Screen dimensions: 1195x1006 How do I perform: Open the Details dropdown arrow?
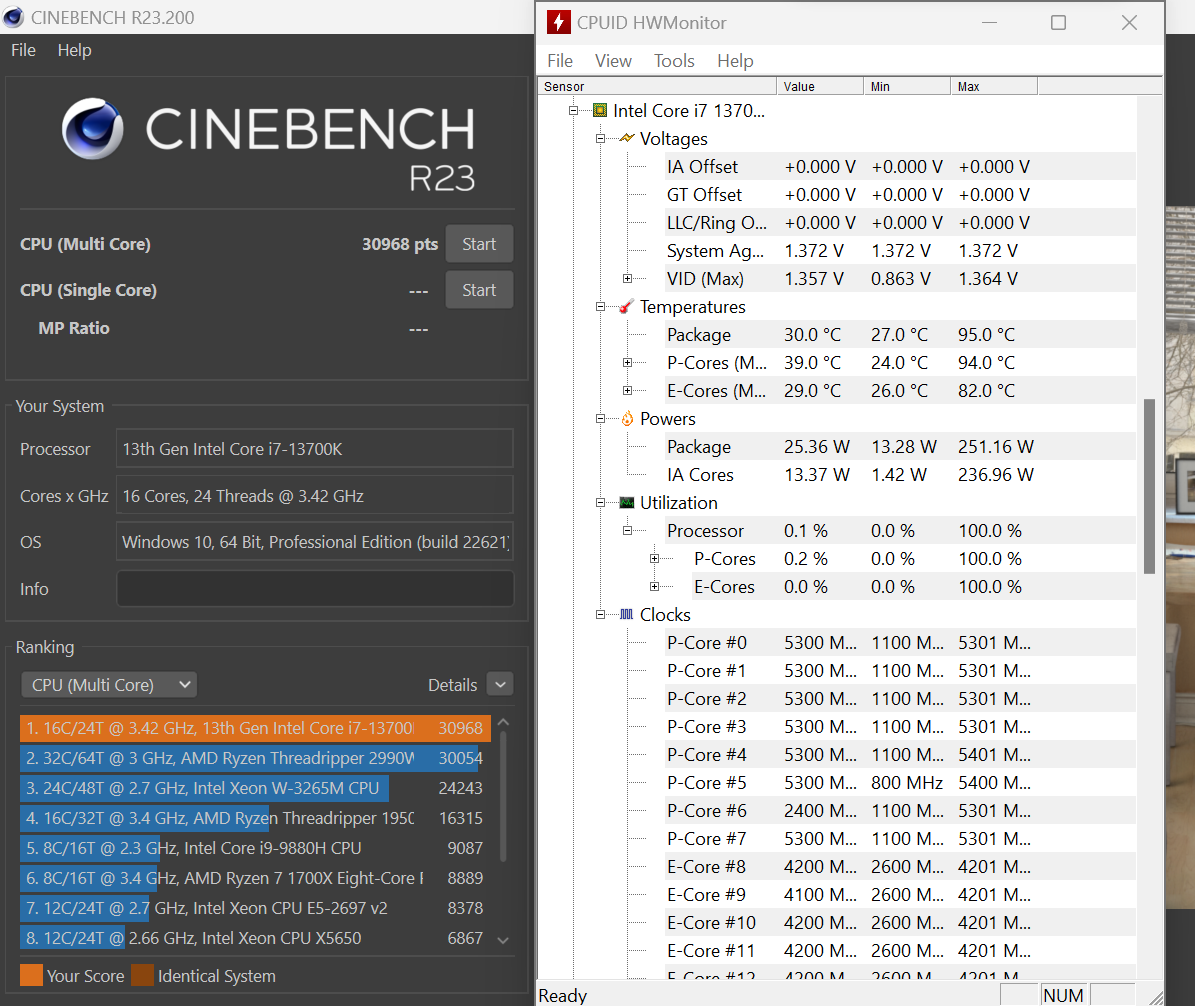click(x=500, y=684)
